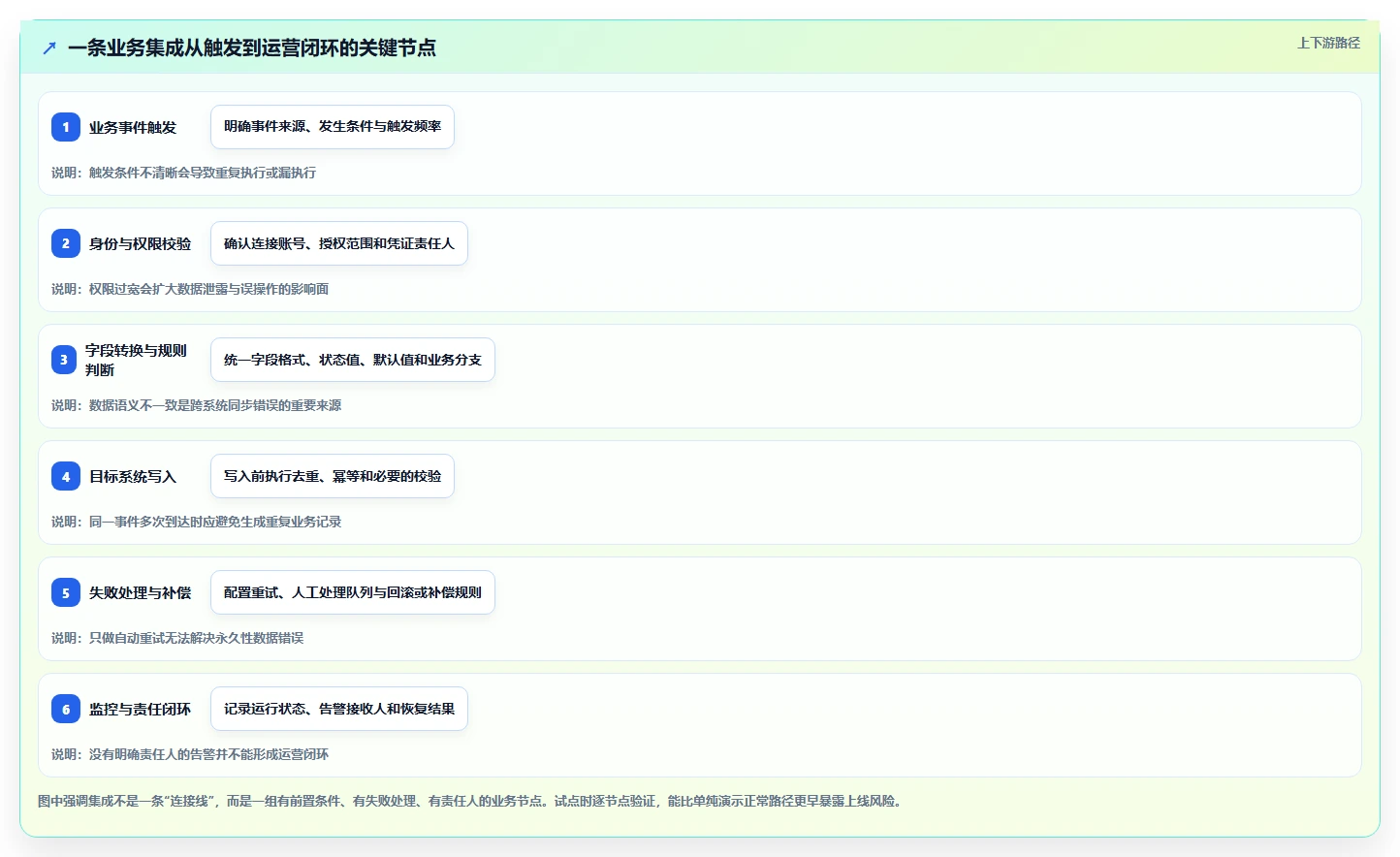The image size is (1400, 857).
Task: Click the 字段转换与规则判断 step title
Action: (x=136, y=360)
